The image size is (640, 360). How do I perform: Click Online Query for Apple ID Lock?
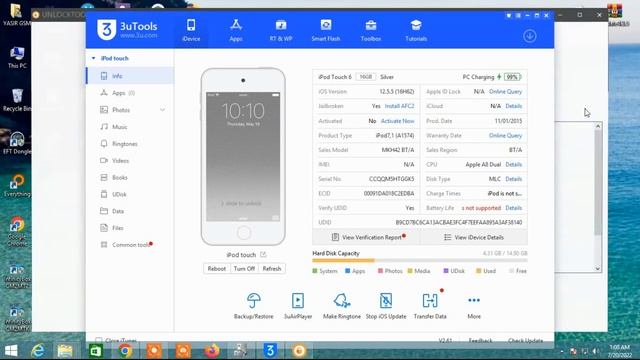pos(505,91)
